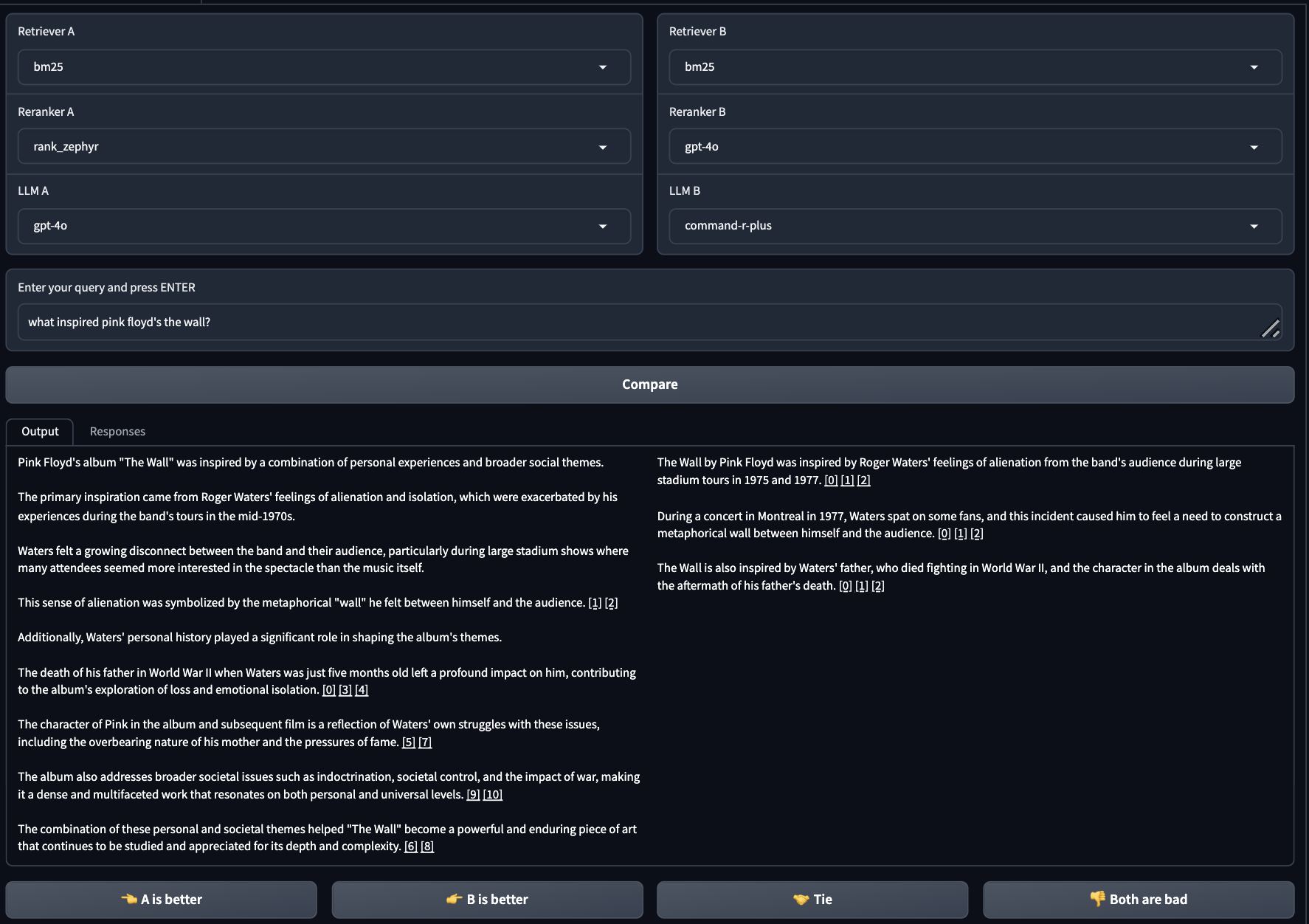Open citation [3] in the left answer
1309x924 pixels.
click(345, 690)
